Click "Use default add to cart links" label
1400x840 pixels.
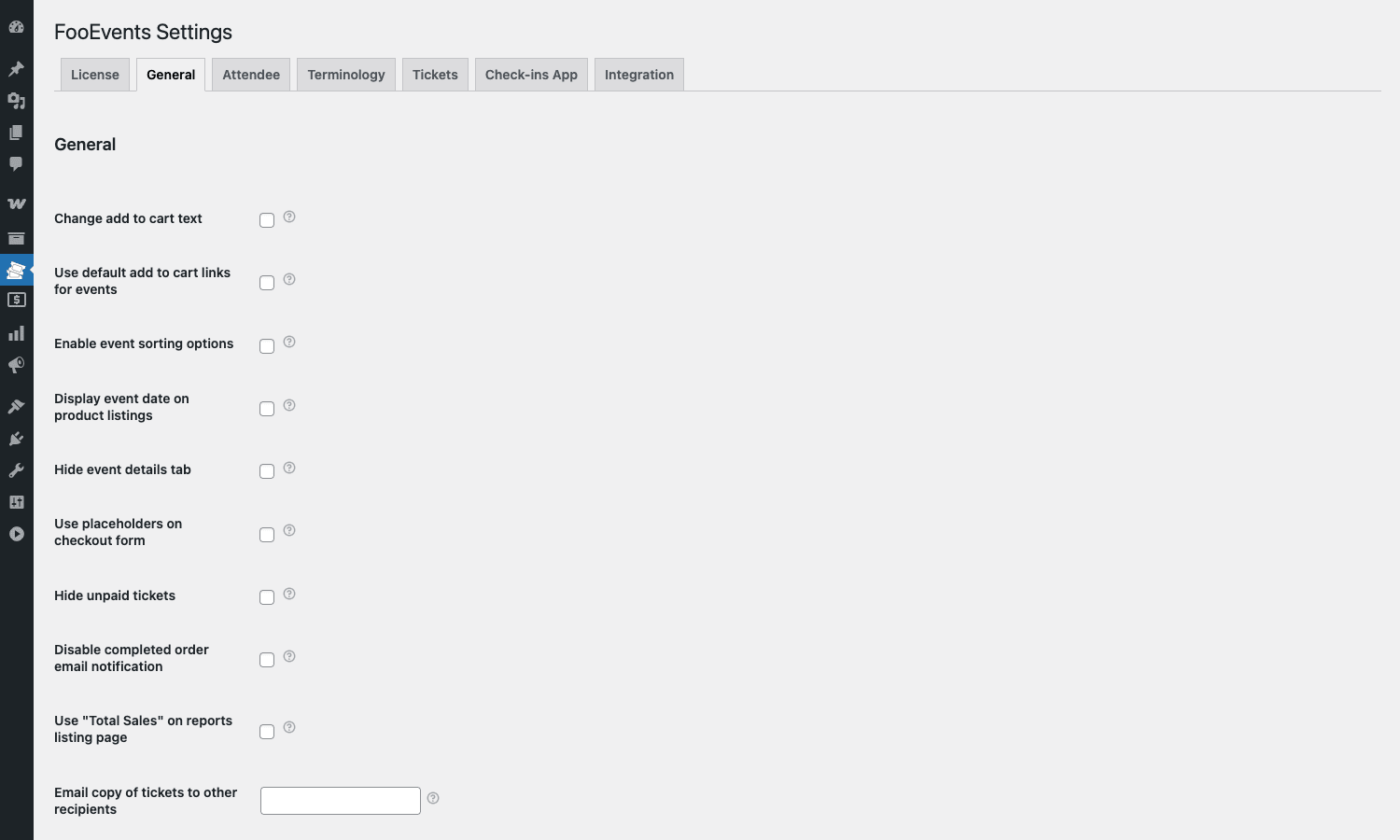point(142,281)
